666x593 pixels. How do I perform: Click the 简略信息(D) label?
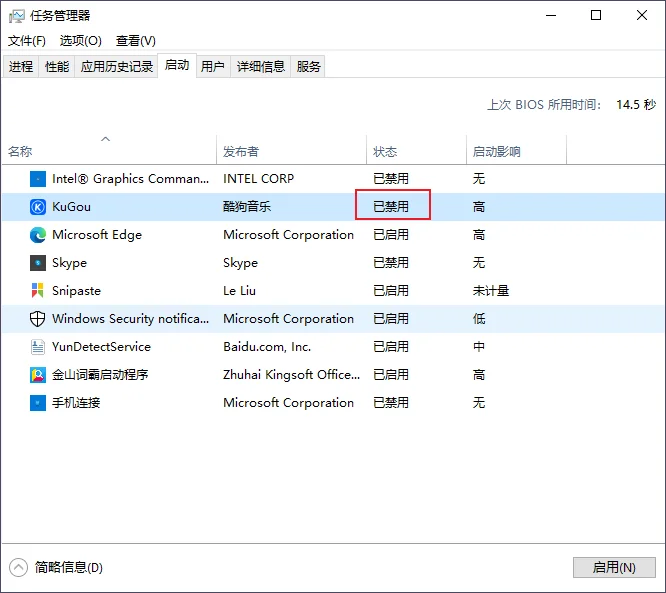pos(69,568)
